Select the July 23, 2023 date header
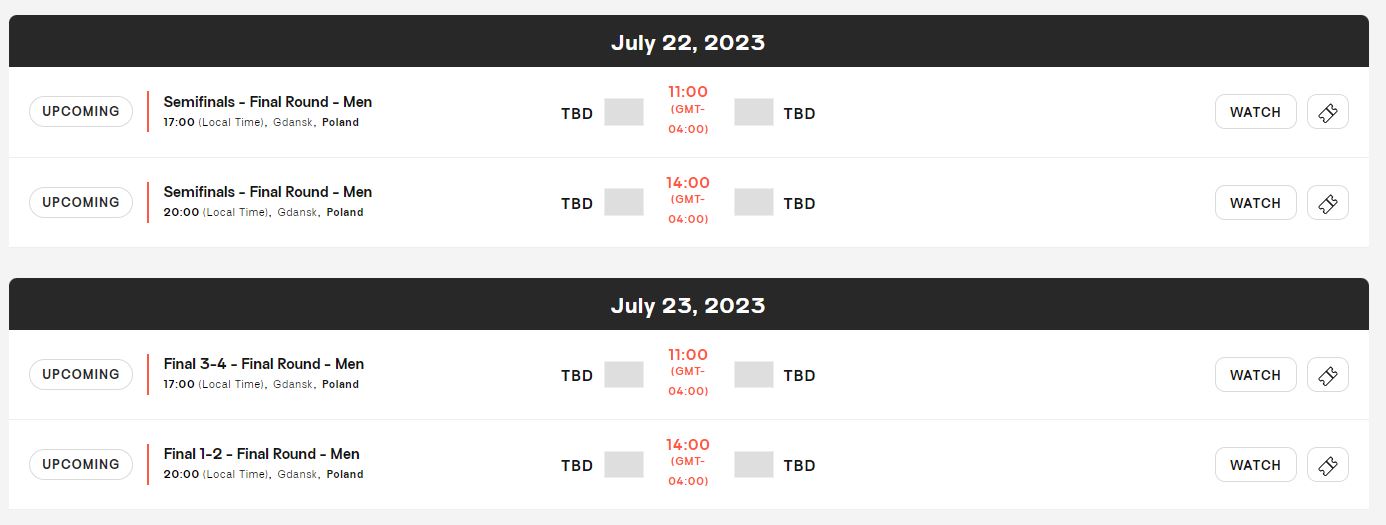 (x=689, y=305)
